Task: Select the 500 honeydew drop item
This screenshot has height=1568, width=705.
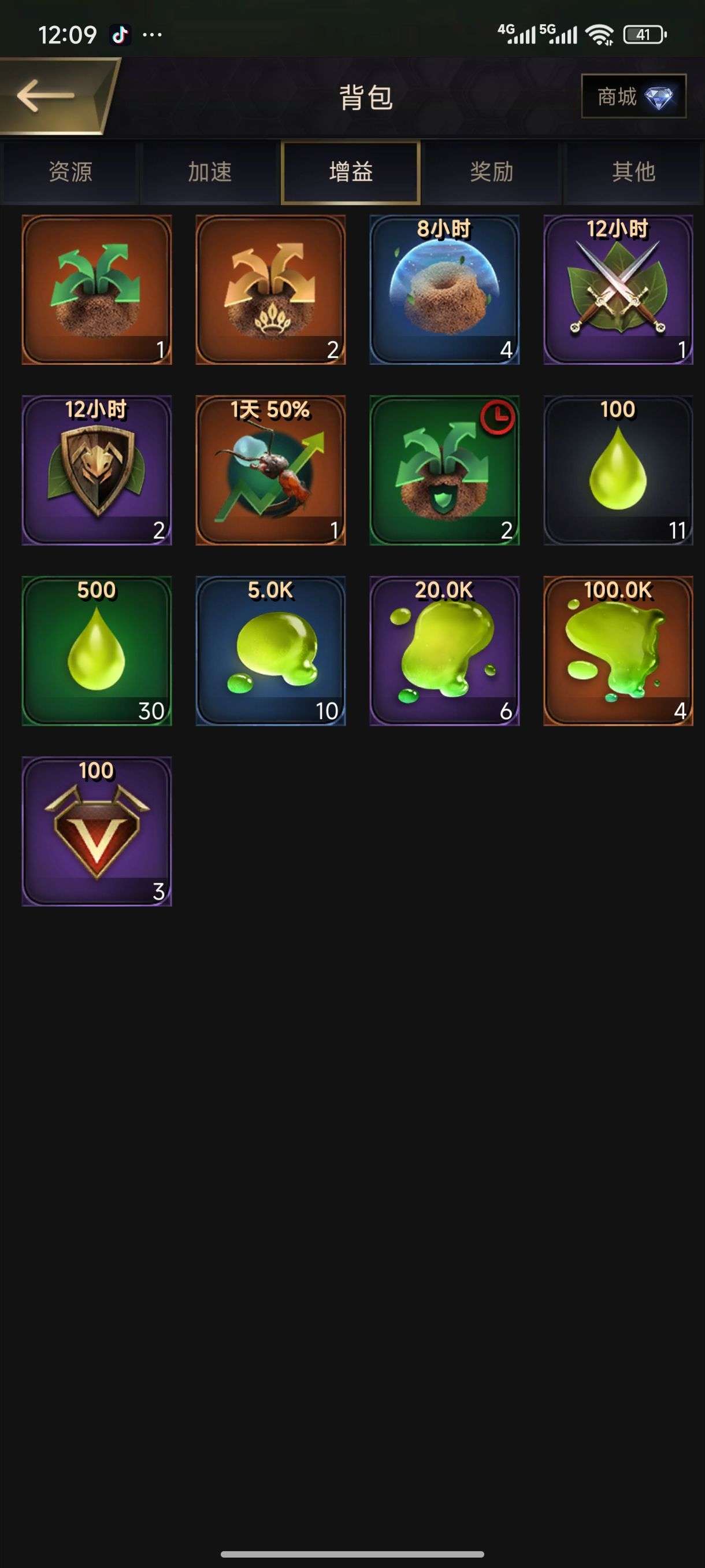Action: [97, 650]
